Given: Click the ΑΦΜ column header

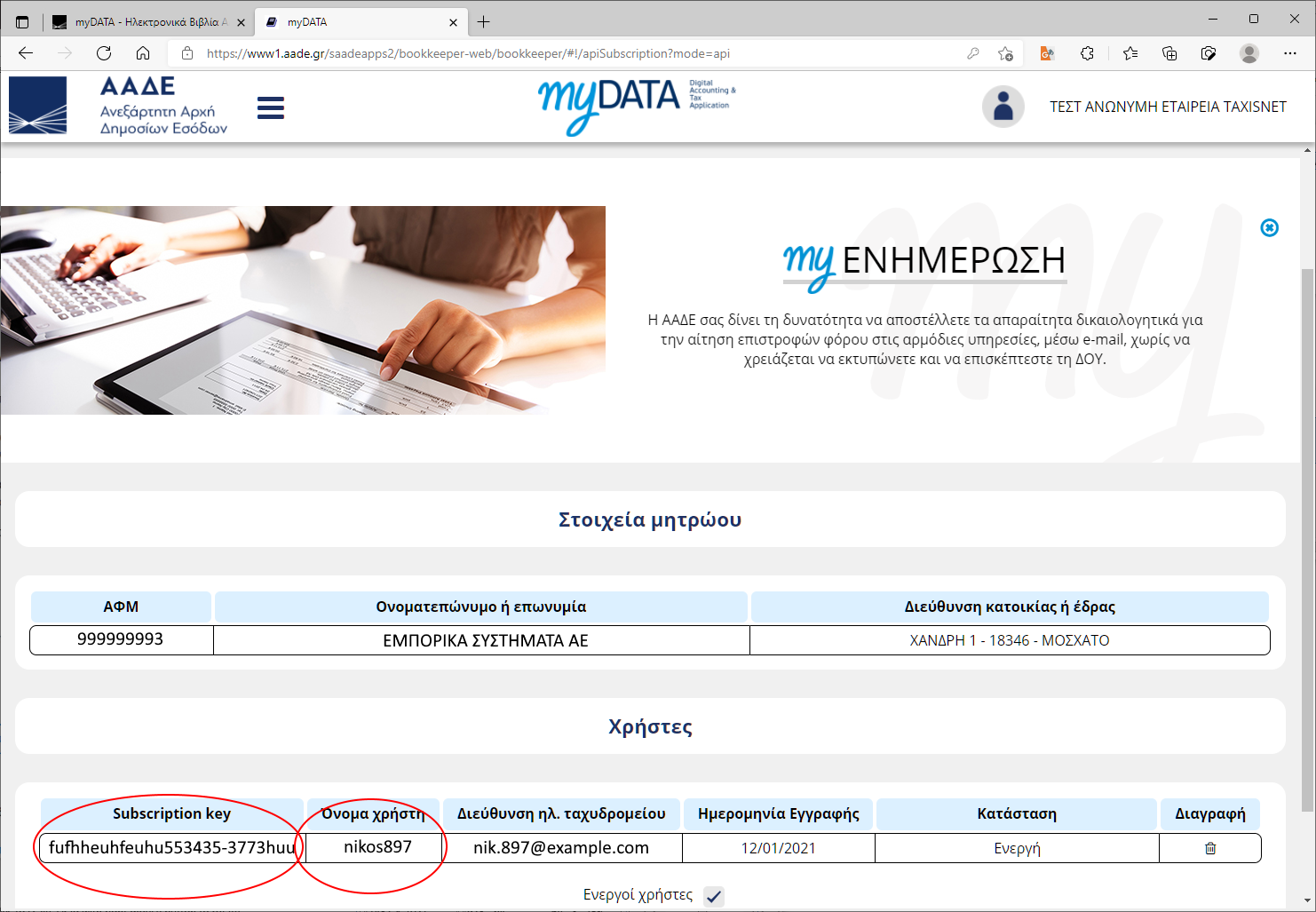Looking at the screenshot, I should (x=121, y=607).
